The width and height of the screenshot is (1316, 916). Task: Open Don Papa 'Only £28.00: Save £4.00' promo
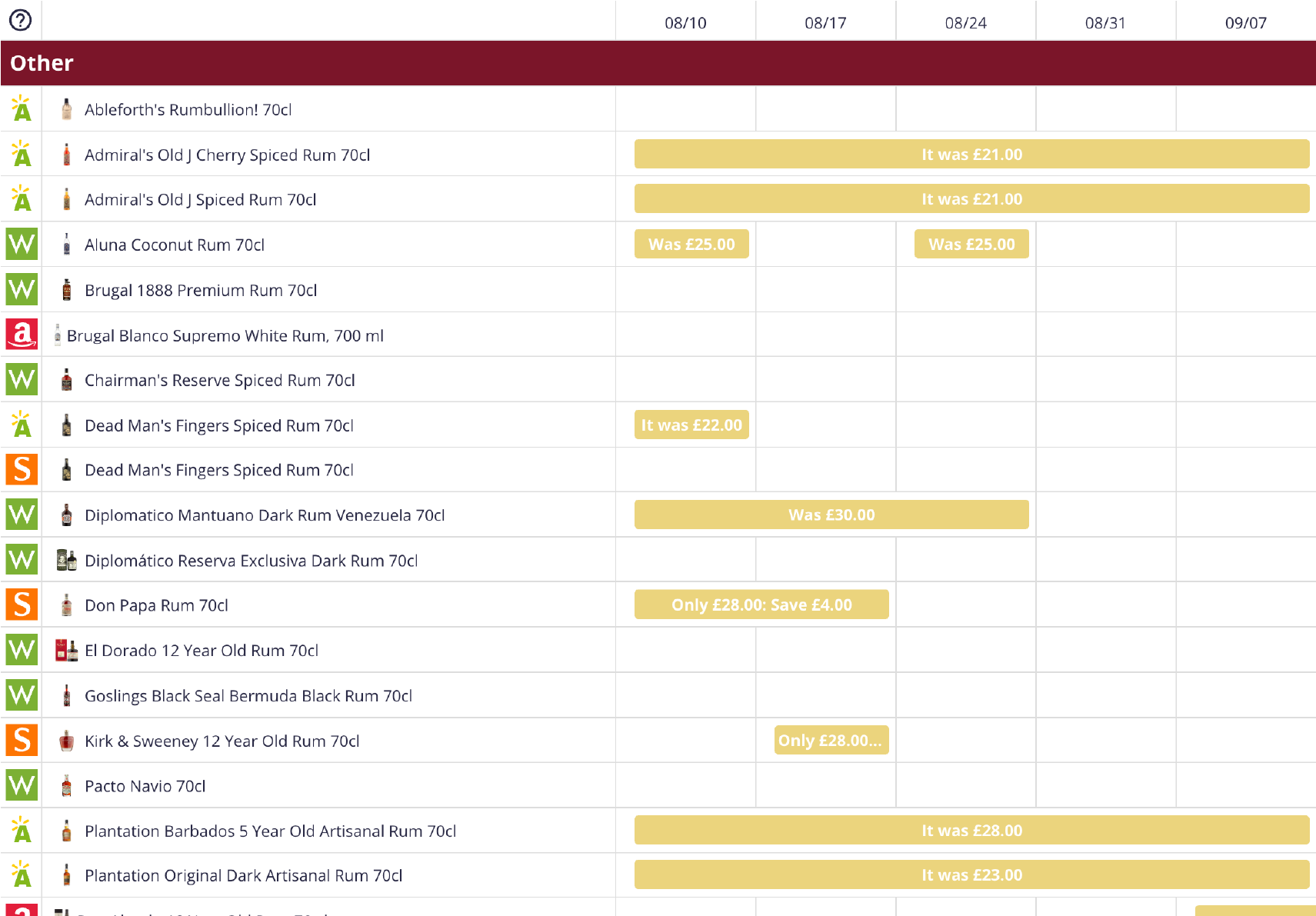pos(761,605)
